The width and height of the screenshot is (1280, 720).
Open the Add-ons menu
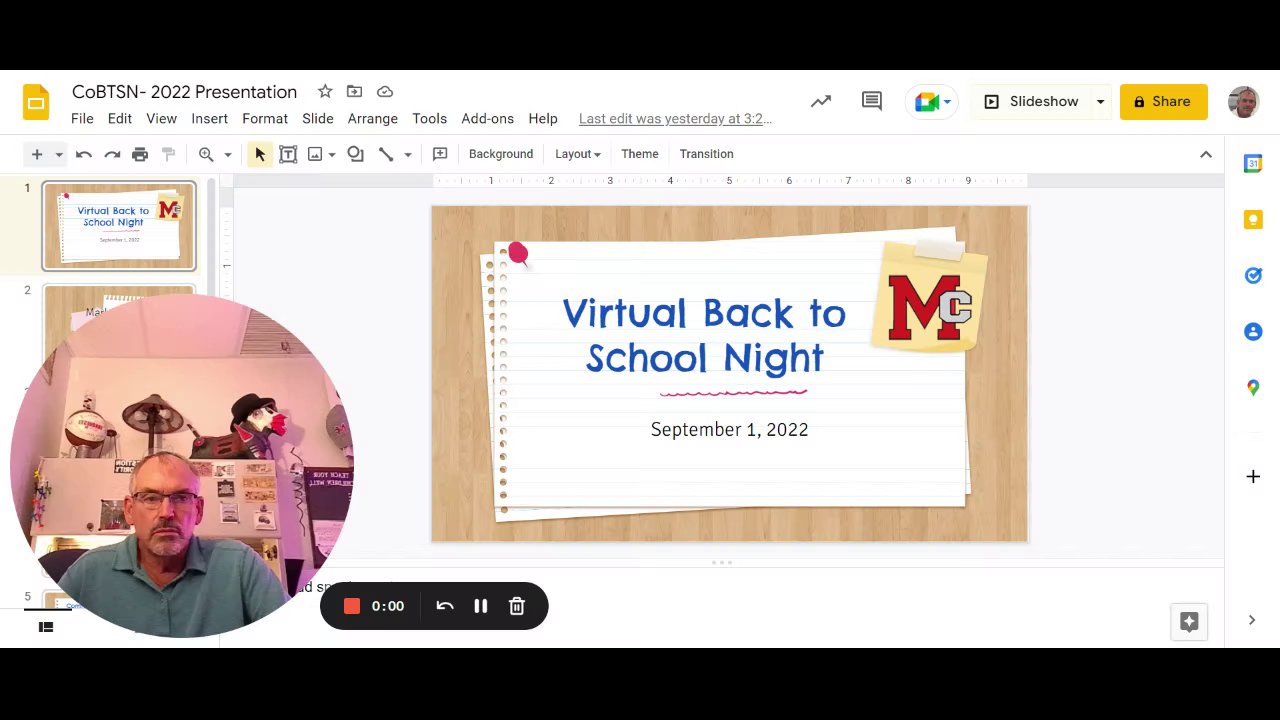(488, 118)
